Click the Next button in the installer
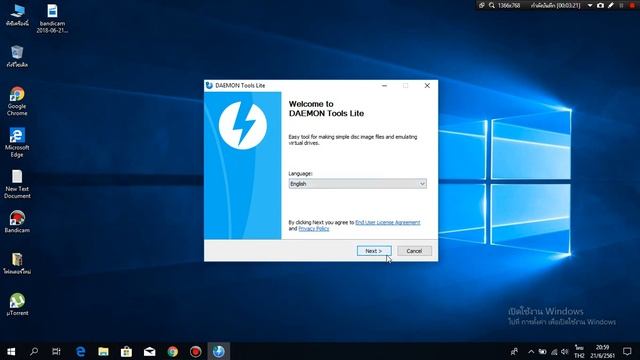Image resolution: width=640 pixels, height=360 pixels. point(374,251)
